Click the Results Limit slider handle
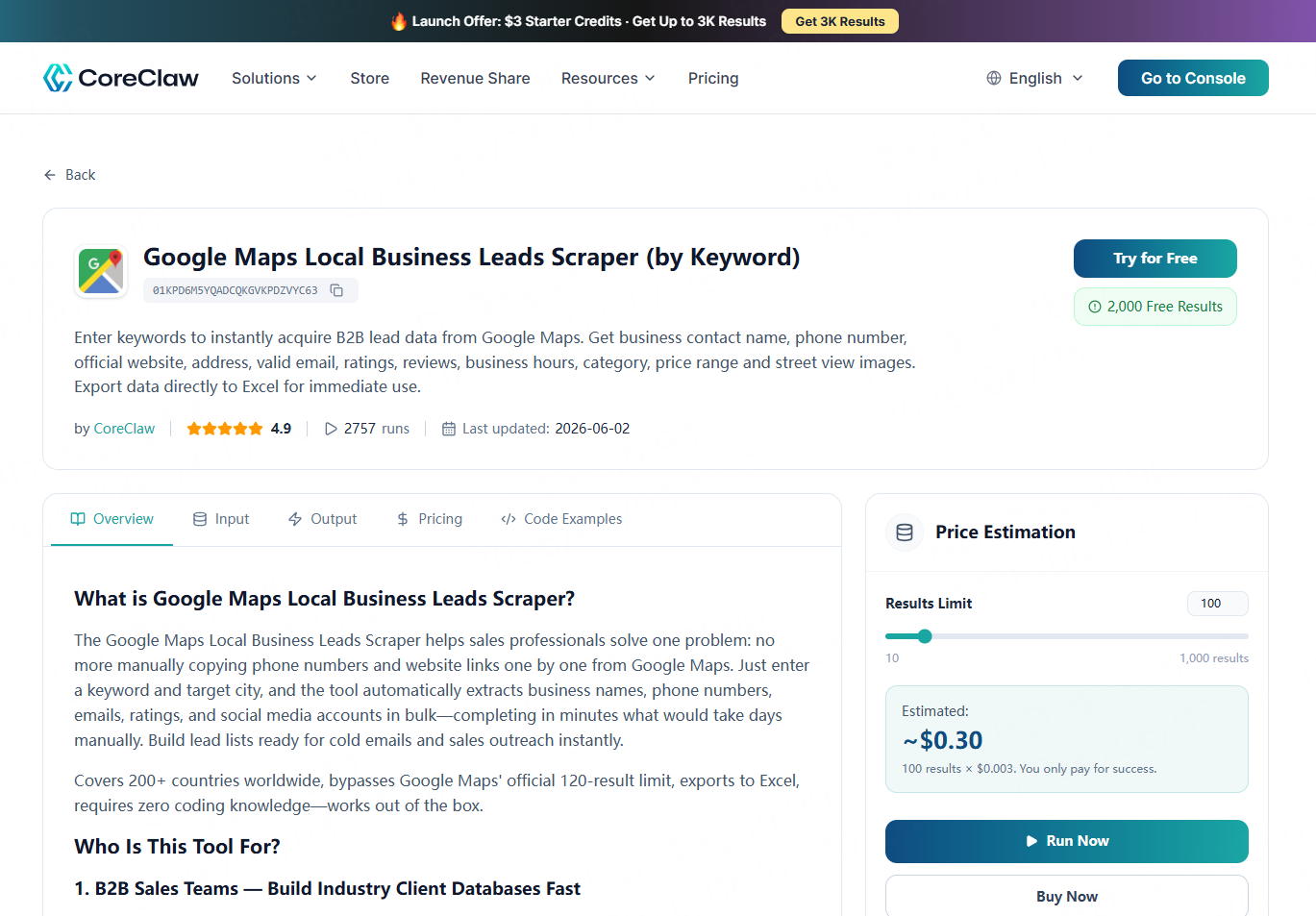The width and height of the screenshot is (1316, 916). [x=925, y=636]
